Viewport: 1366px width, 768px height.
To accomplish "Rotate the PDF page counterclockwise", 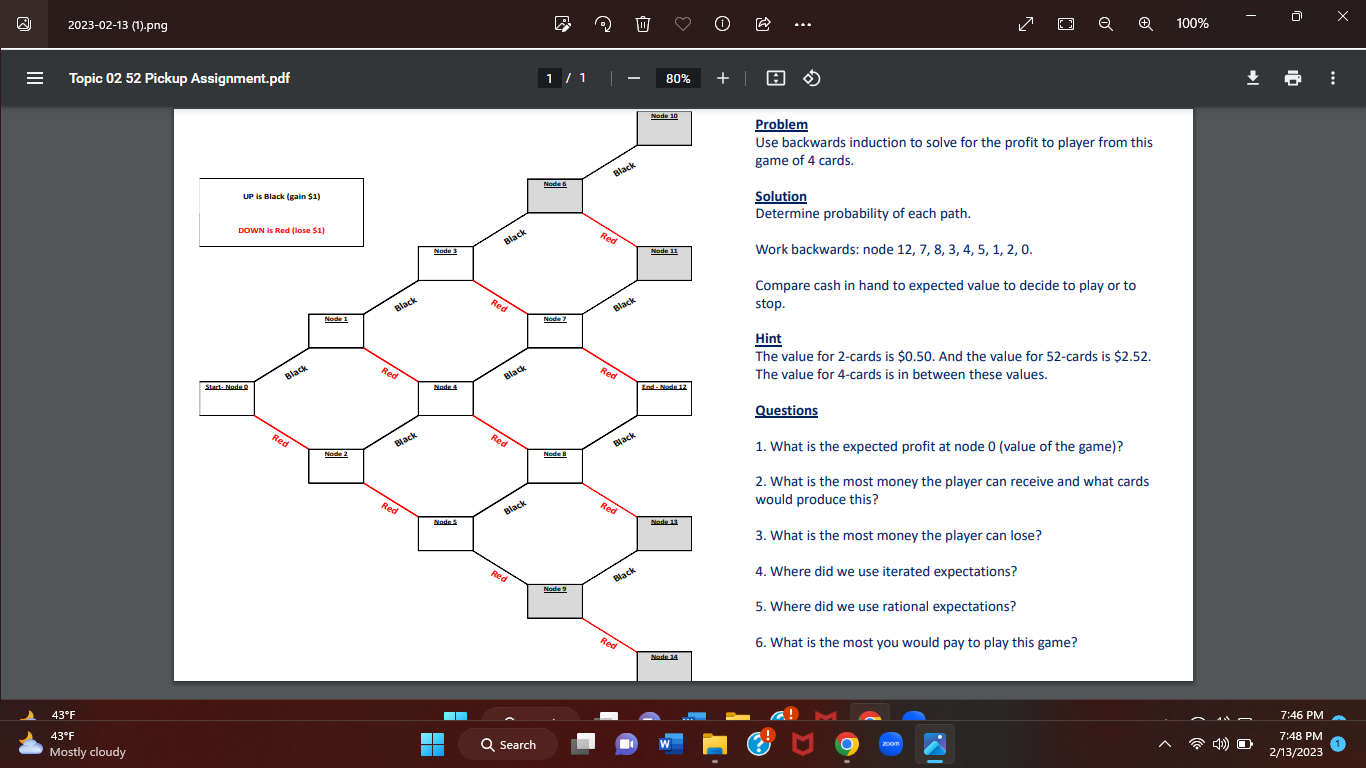I will (811, 78).
